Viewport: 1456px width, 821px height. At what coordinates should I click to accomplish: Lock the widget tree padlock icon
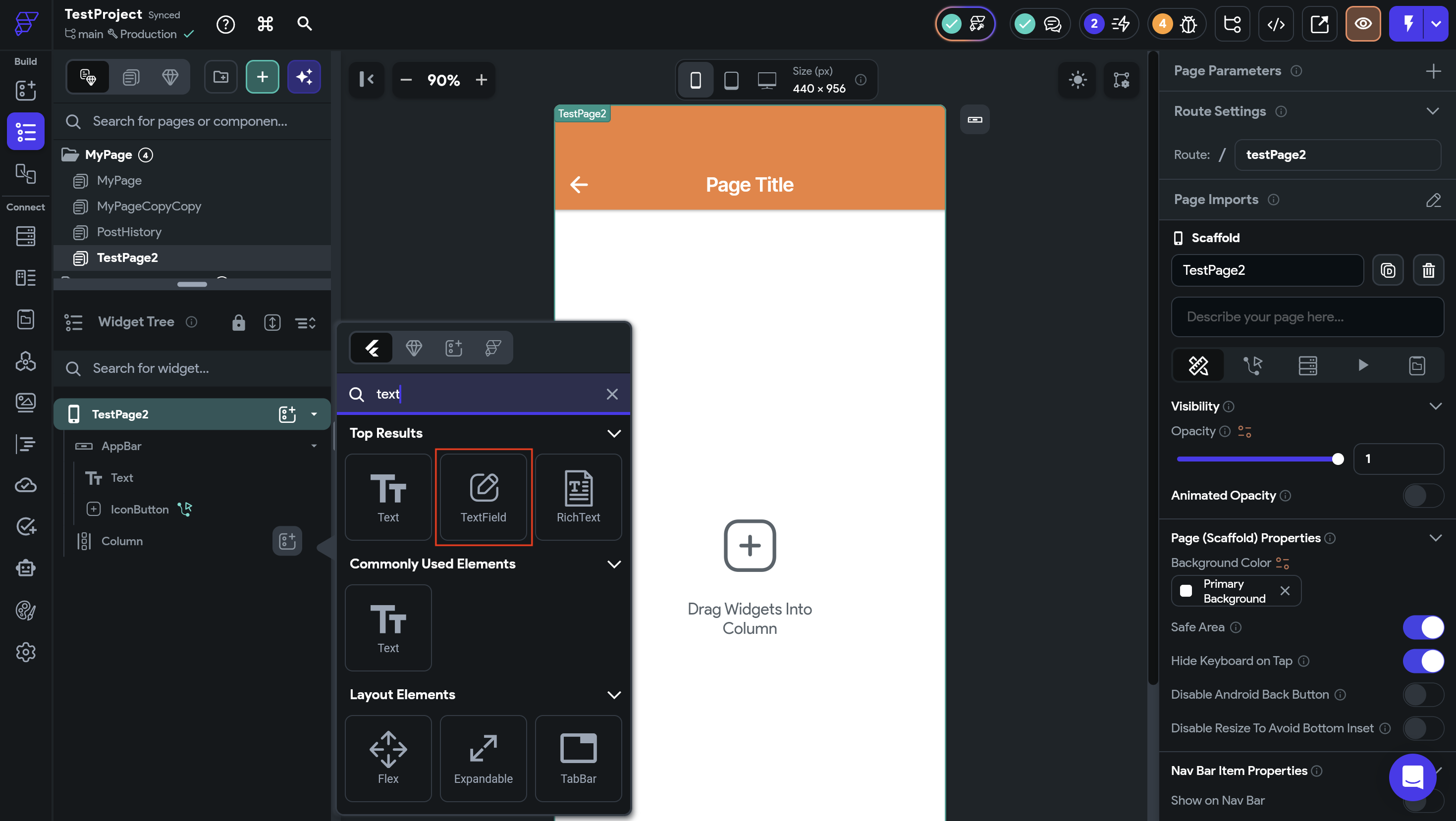tap(238, 323)
